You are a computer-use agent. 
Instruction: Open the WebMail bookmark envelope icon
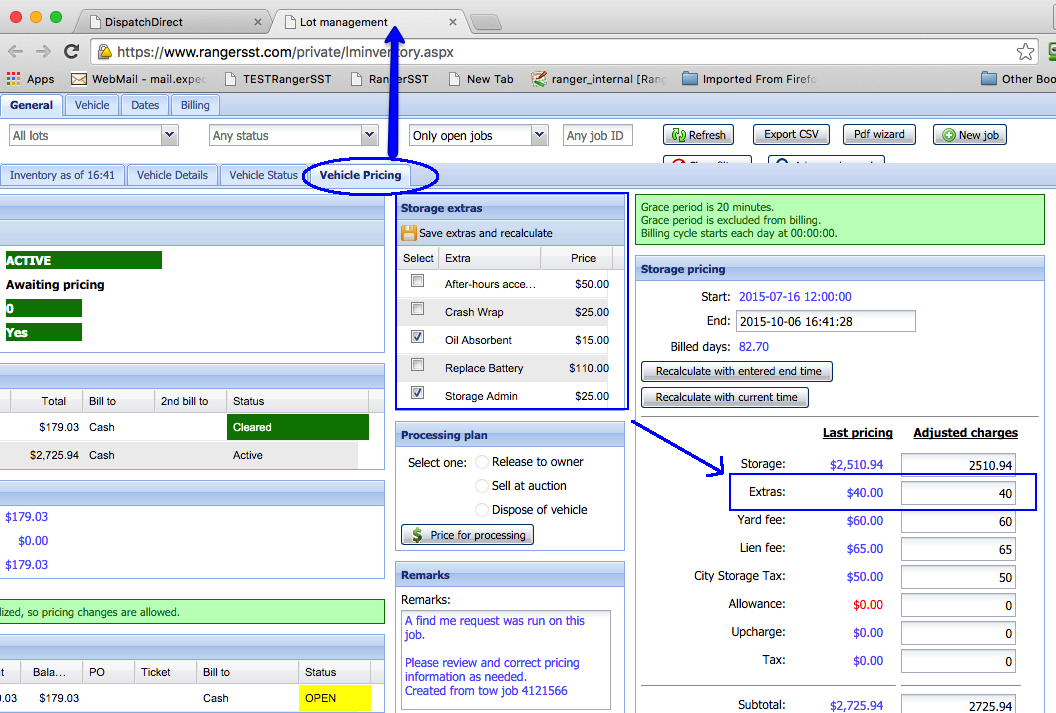[79, 79]
